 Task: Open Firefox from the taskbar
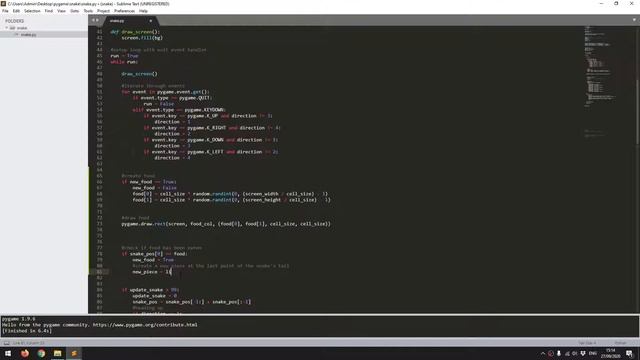tap(24, 353)
